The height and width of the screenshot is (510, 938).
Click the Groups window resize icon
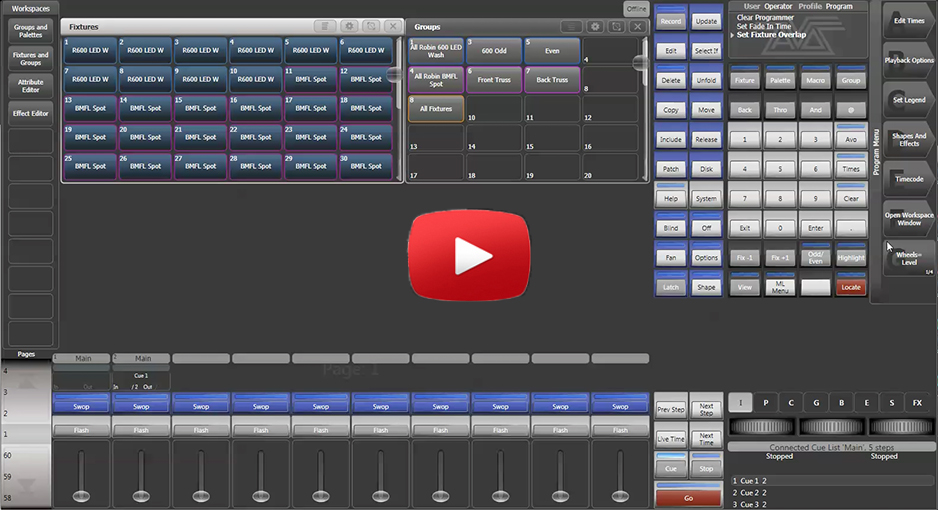coord(615,27)
